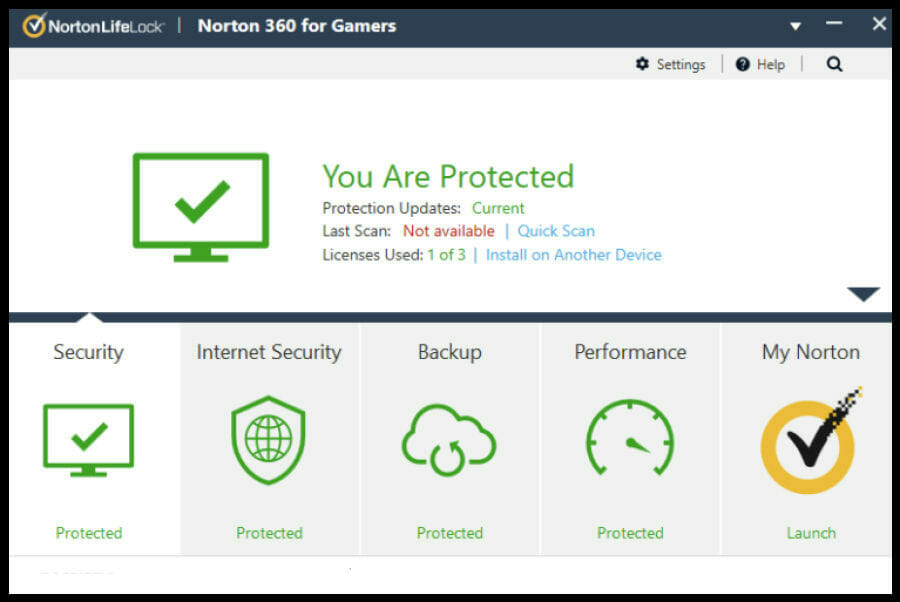Open Help via question mark icon
The image size is (900, 602).
(x=743, y=64)
